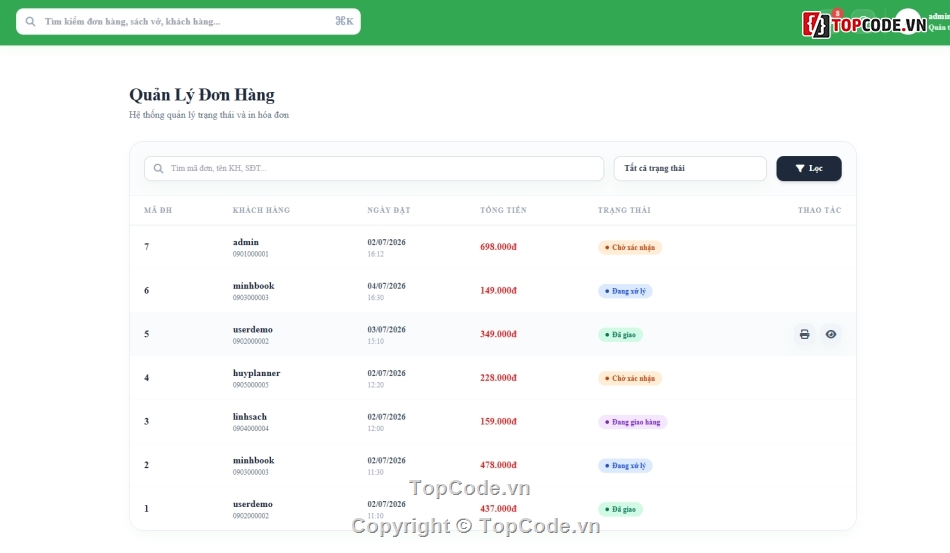Click customer 'linhsach' in order 3

[250, 416]
